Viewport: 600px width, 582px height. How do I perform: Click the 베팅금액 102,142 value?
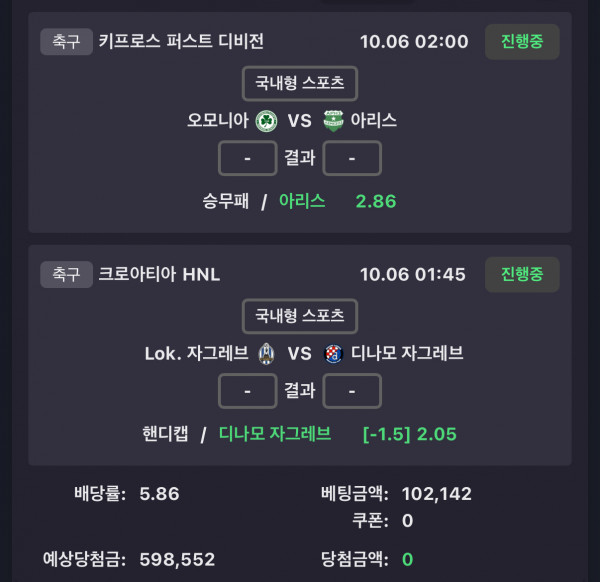436,493
